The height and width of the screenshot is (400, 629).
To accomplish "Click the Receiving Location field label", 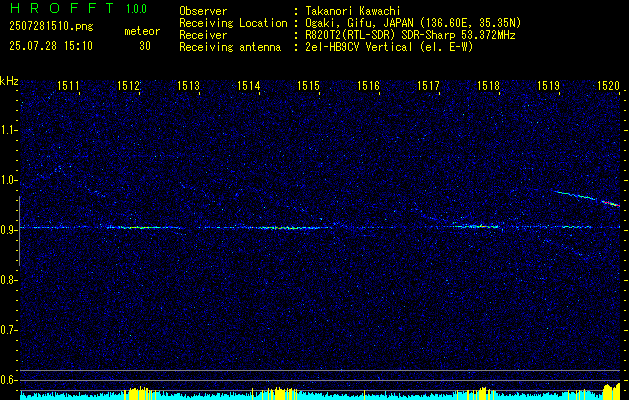I will (x=233, y=23).
